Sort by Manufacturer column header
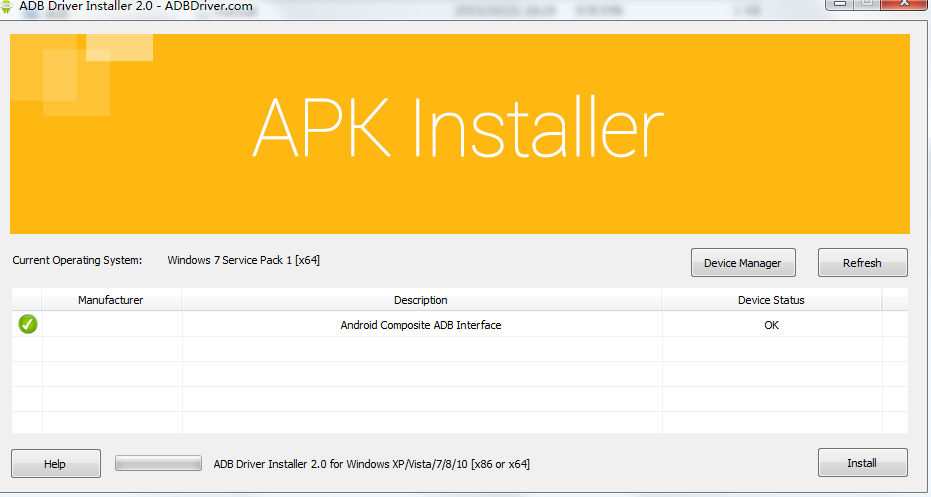This screenshot has width=931, height=497. coord(111,300)
